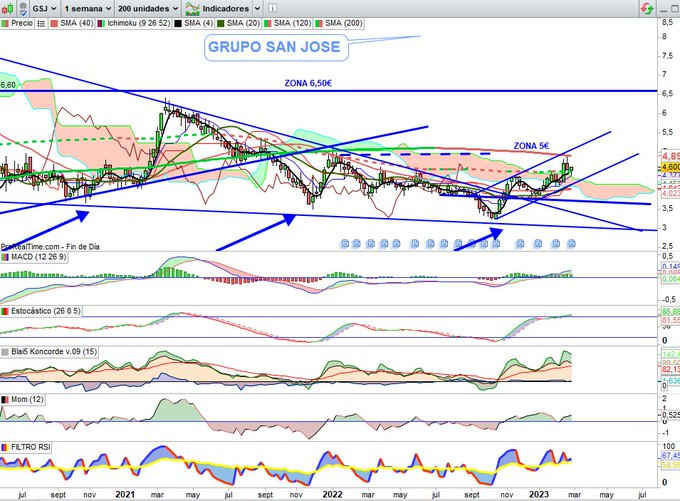Screen dimensions: 680x501
Task: Click the ProRealTime.com - Fin de Día text
Action: coord(50,246)
